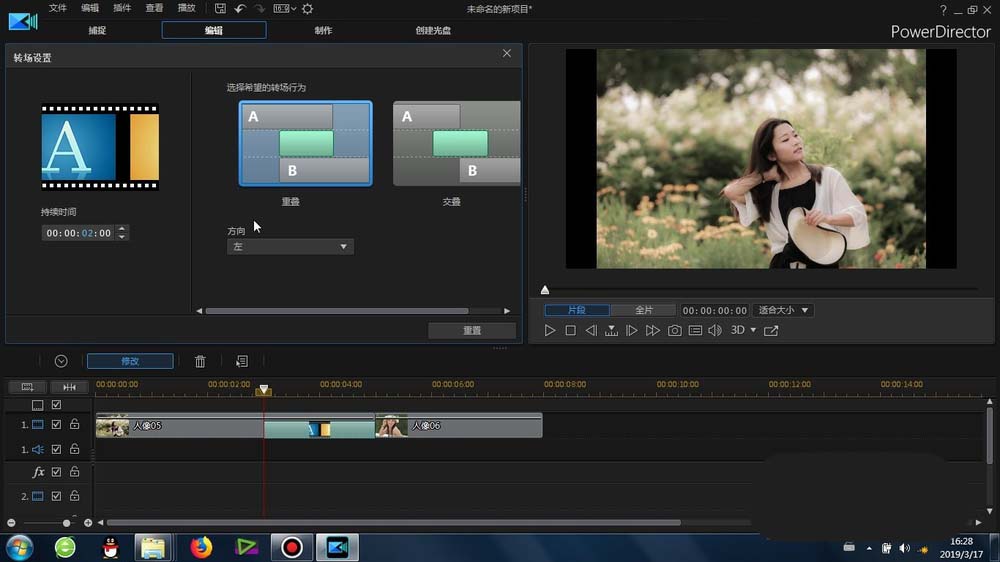The width and height of the screenshot is (1000, 562).
Task: Lock audio track 1
Action: click(x=75, y=449)
